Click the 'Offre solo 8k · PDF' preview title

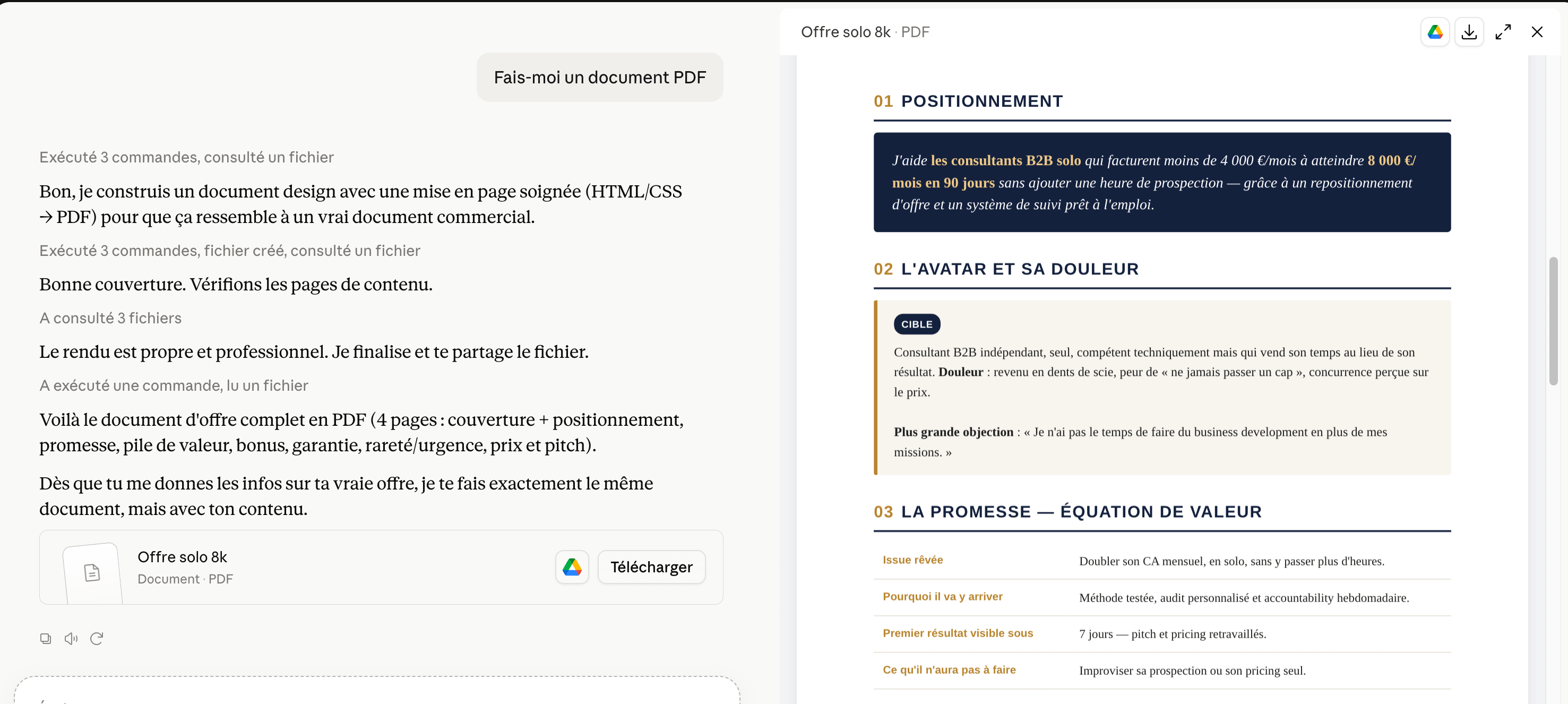pyautogui.click(x=865, y=32)
